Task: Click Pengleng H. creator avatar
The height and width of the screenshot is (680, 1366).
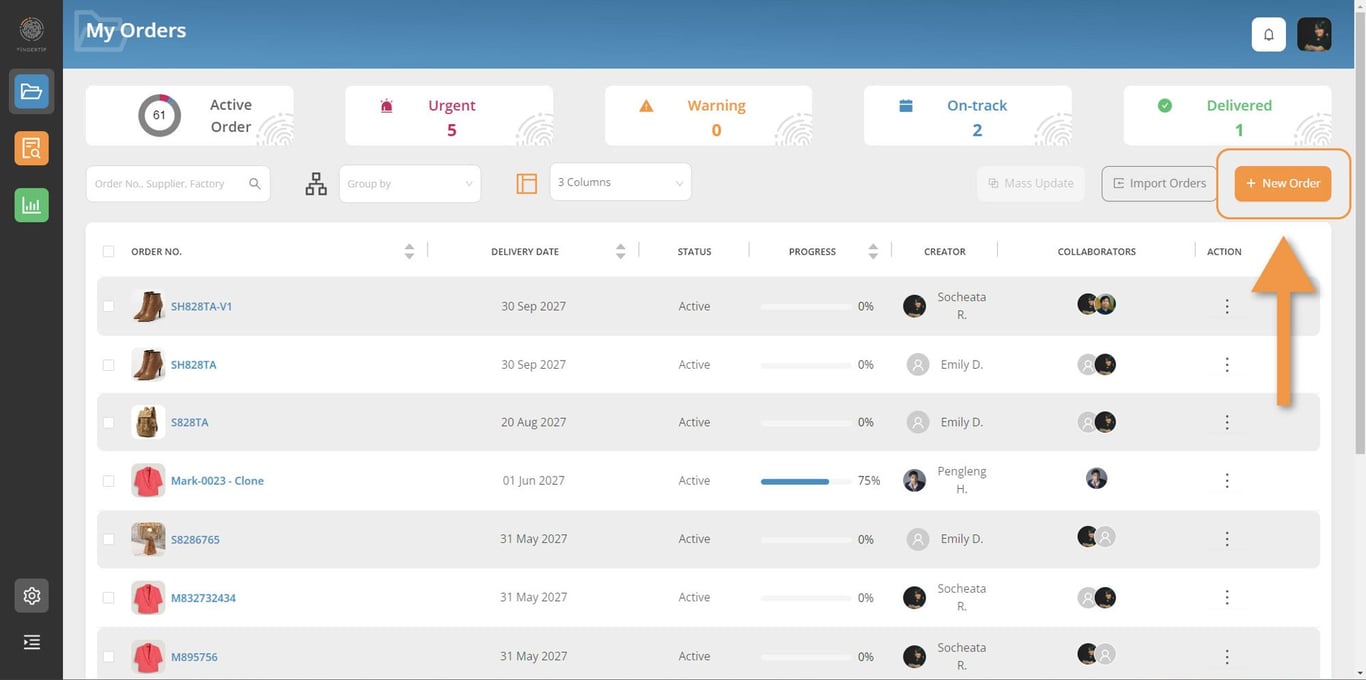Action: click(914, 481)
